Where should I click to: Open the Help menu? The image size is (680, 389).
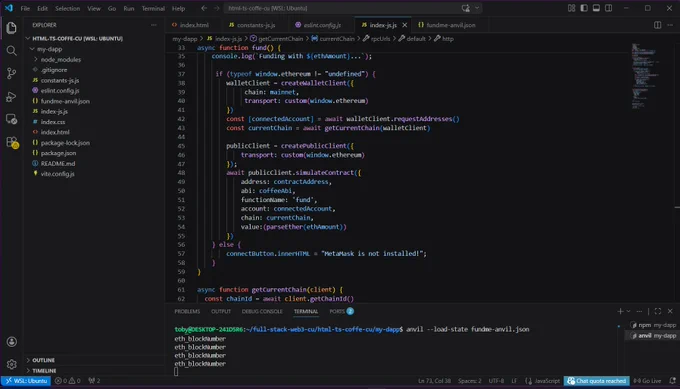(x=178, y=8)
